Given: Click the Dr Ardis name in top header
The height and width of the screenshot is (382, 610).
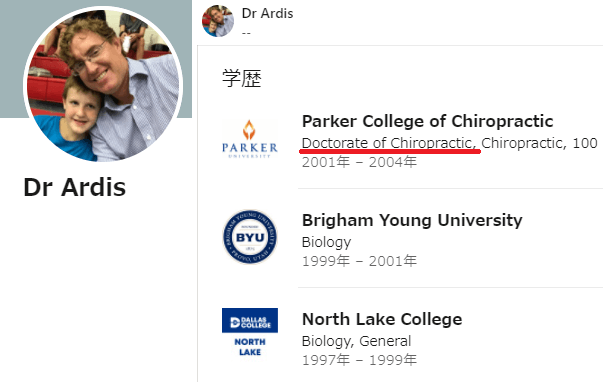Looking at the screenshot, I should 267,13.
